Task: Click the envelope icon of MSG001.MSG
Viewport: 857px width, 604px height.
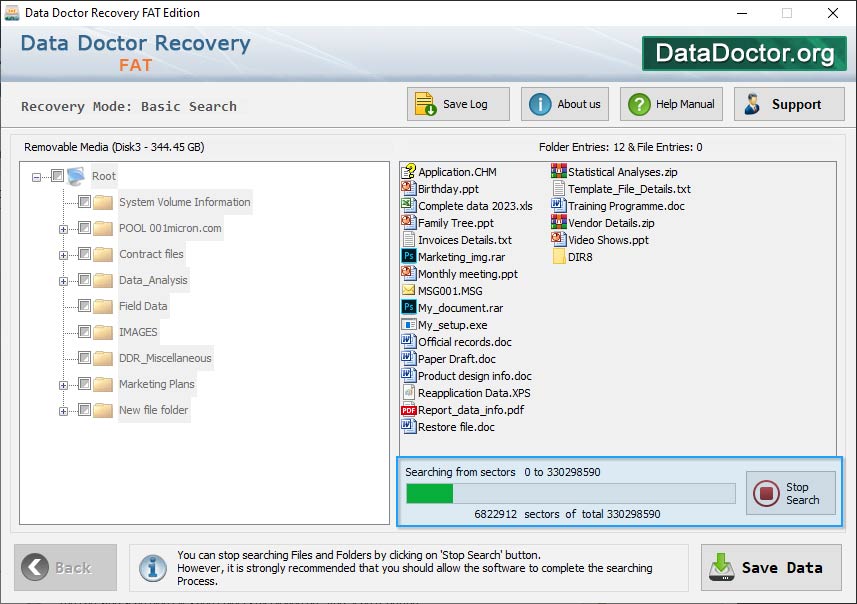Action: tap(408, 290)
